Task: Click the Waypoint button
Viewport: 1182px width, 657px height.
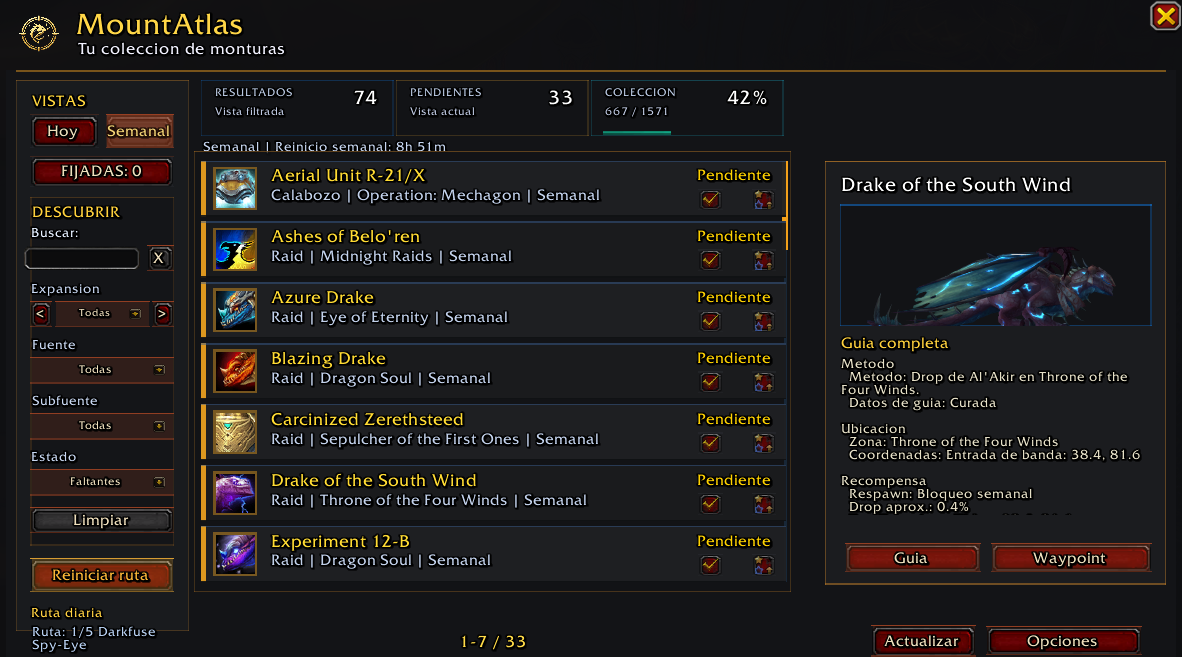Action: pos(1070,558)
